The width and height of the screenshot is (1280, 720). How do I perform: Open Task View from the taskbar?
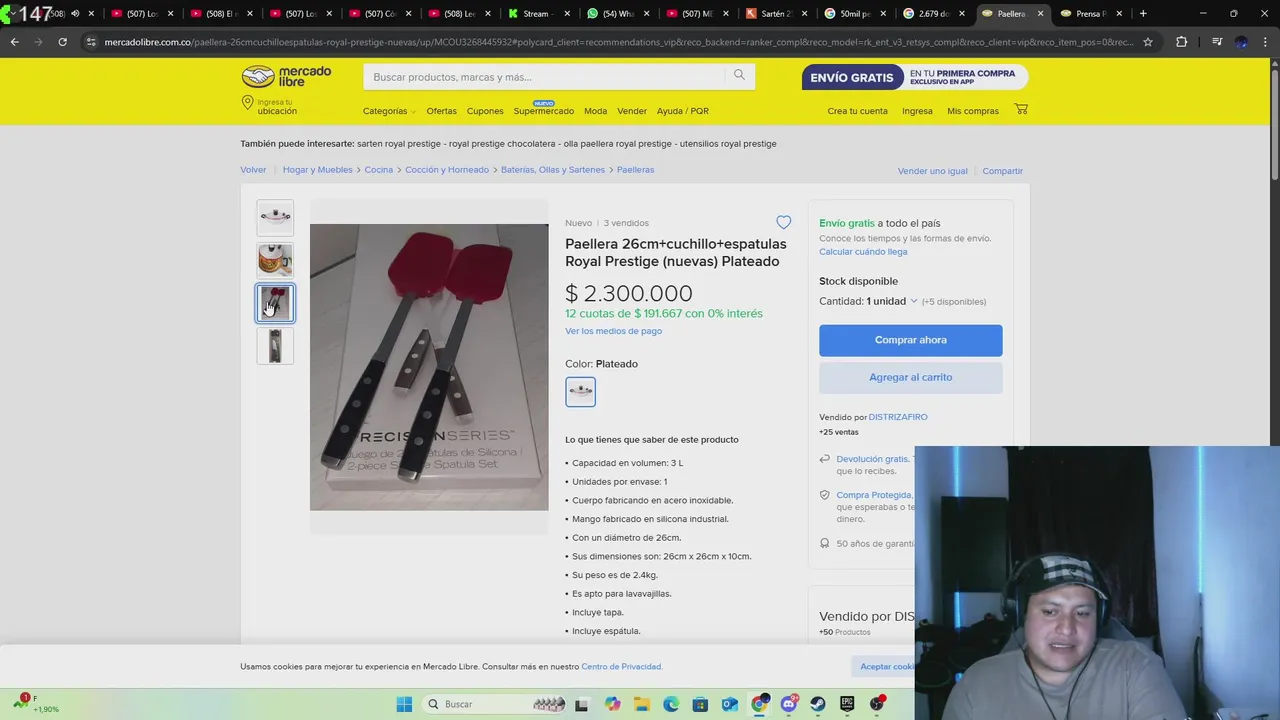pyautogui.click(x=581, y=704)
